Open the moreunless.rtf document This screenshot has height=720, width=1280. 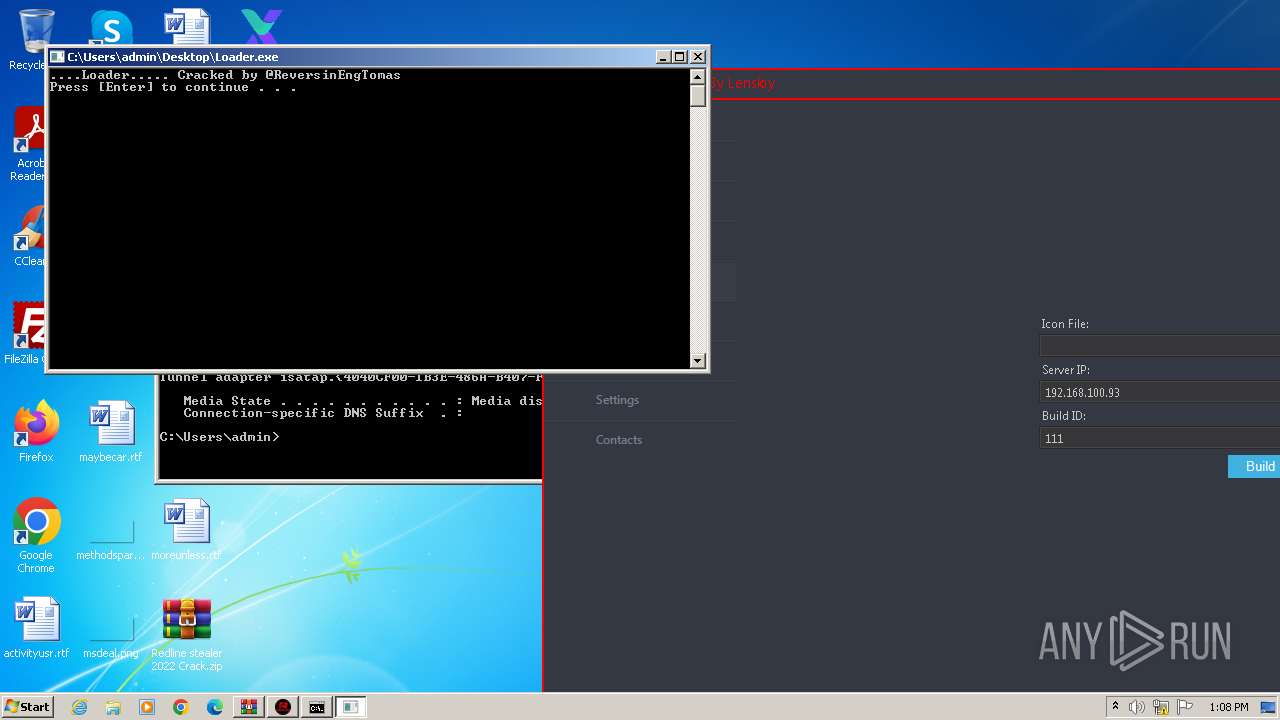187,530
